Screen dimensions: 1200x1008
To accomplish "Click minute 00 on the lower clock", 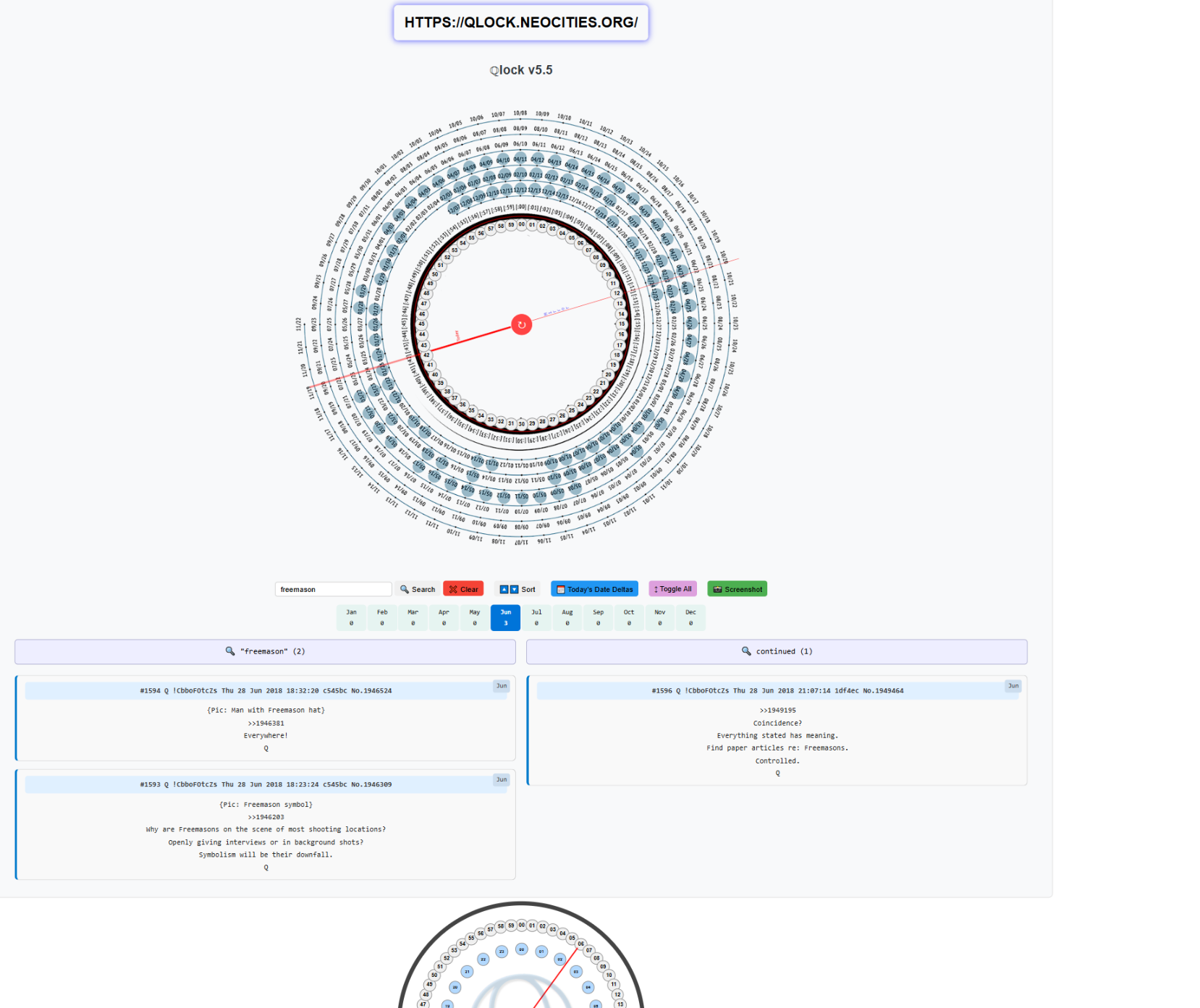I will (521, 925).
